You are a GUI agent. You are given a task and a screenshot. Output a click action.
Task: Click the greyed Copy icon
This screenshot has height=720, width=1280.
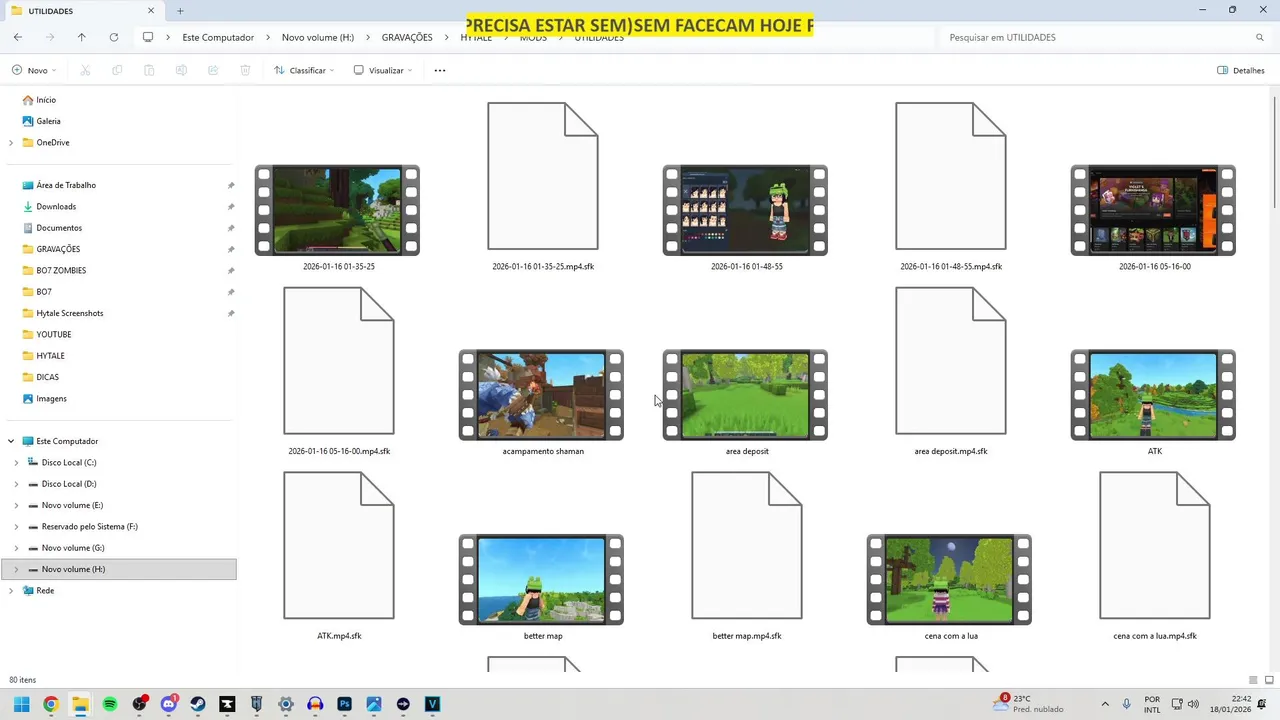tap(117, 70)
